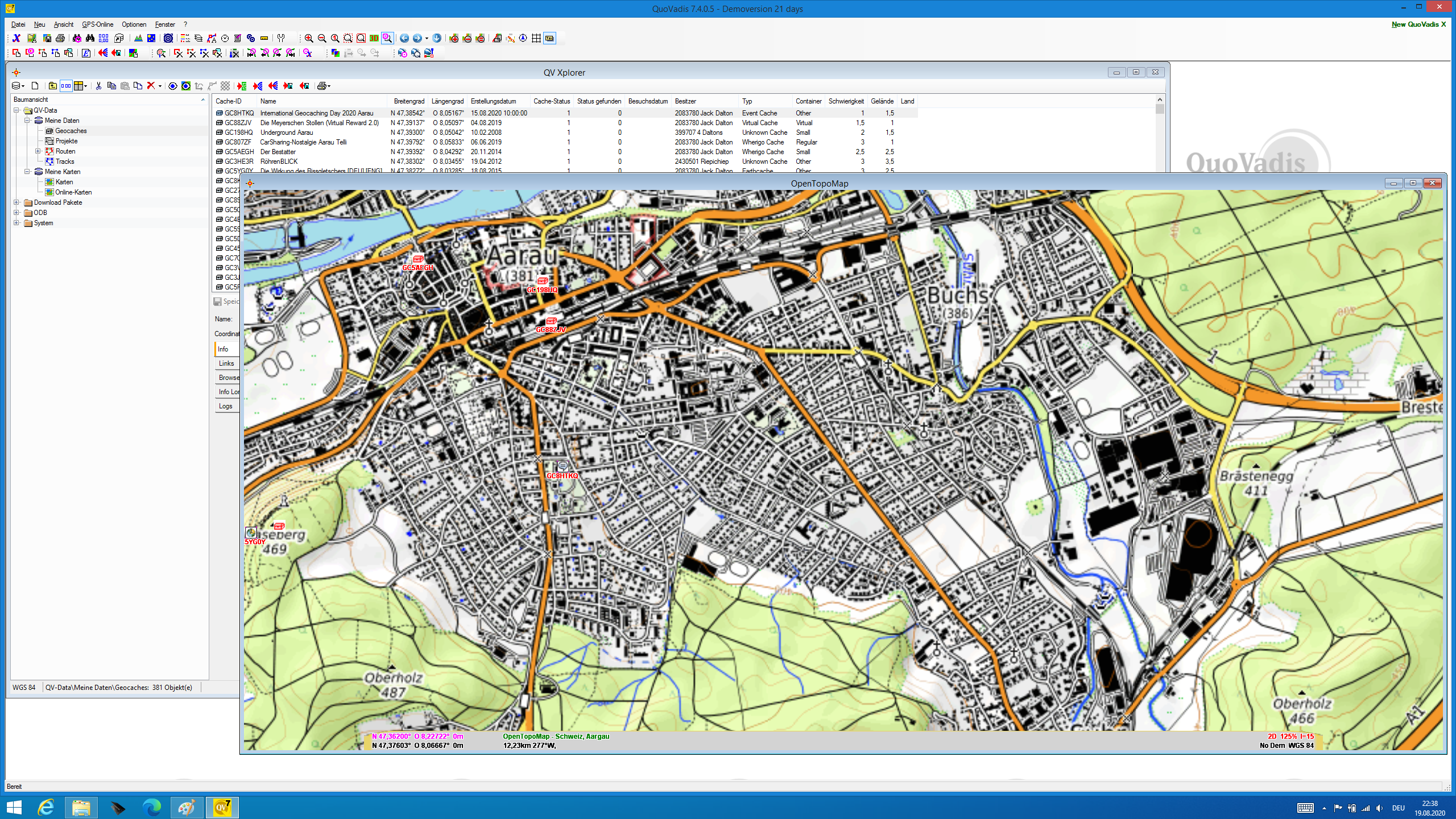
Task: Toggle the highlighted scale bar button
Action: coord(550,38)
